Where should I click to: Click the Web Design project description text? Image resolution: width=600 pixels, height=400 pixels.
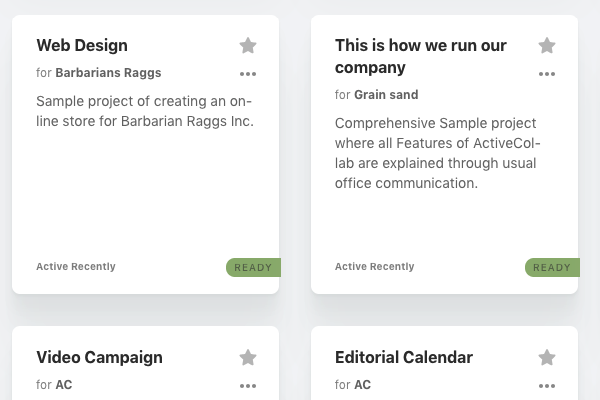tap(145, 111)
